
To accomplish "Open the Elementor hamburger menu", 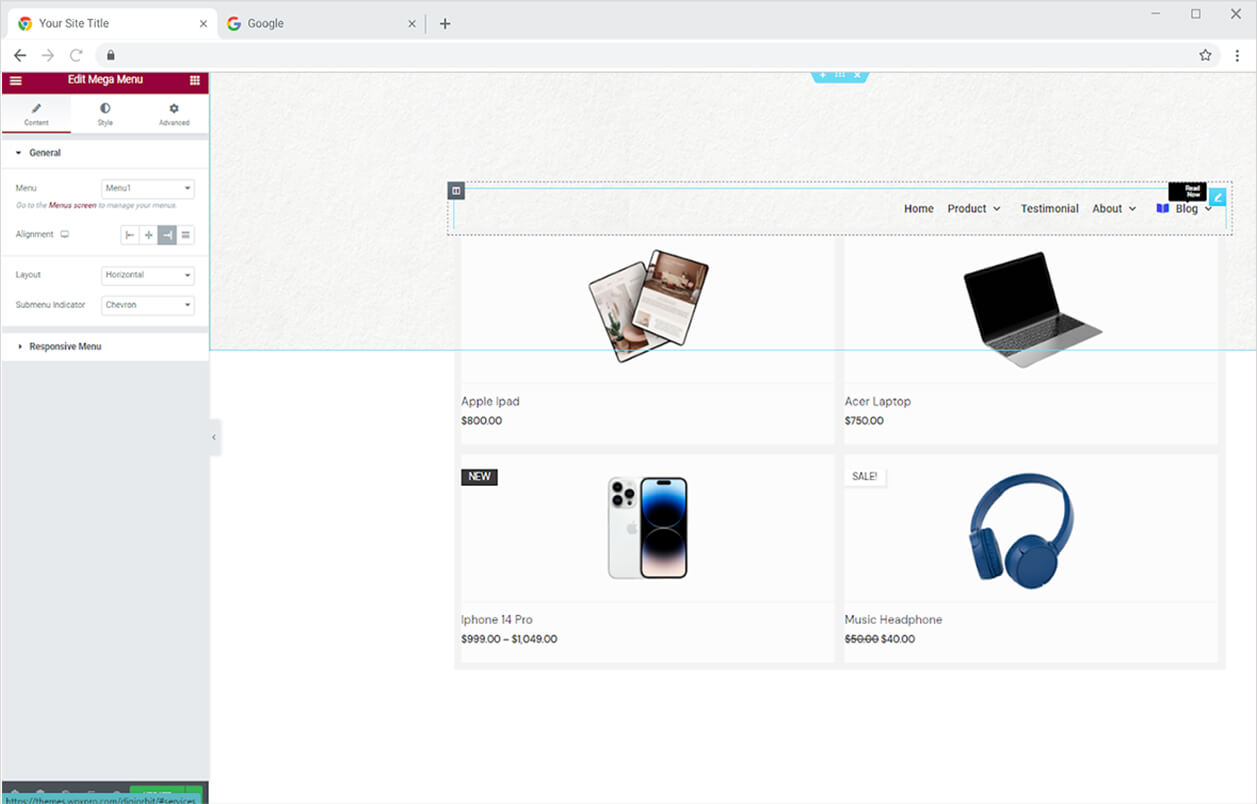I will coord(15,81).
